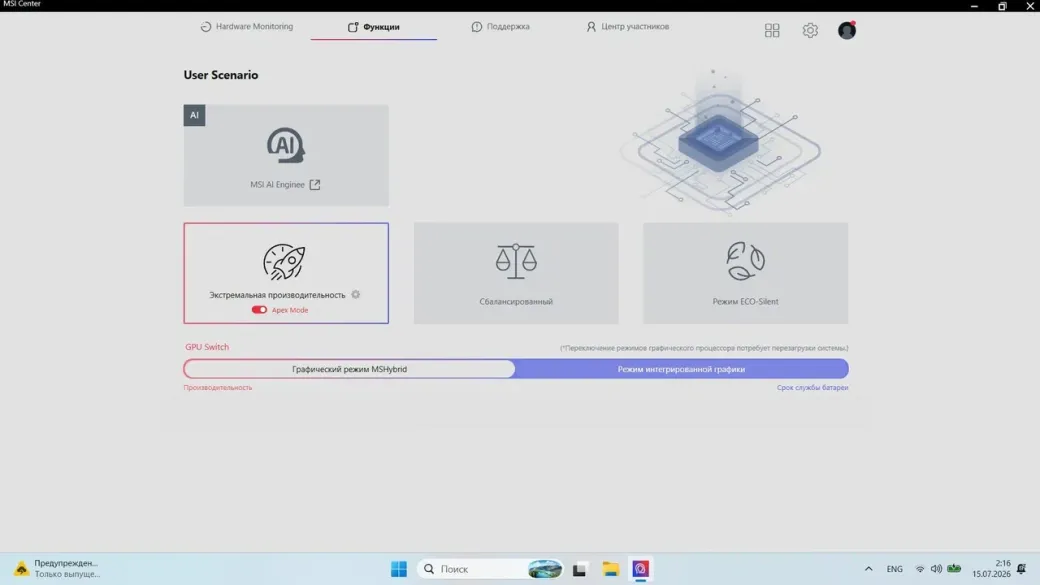Open MSI Center settings gear in header
Viewport: 1040px width, 585px height.
tap(810, 31)
